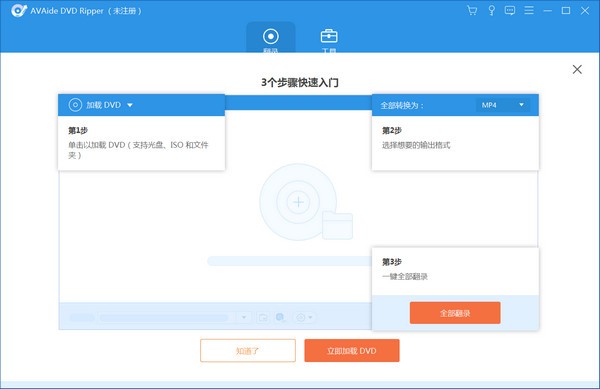Click the add disc plus icon in center

(298, 202)
